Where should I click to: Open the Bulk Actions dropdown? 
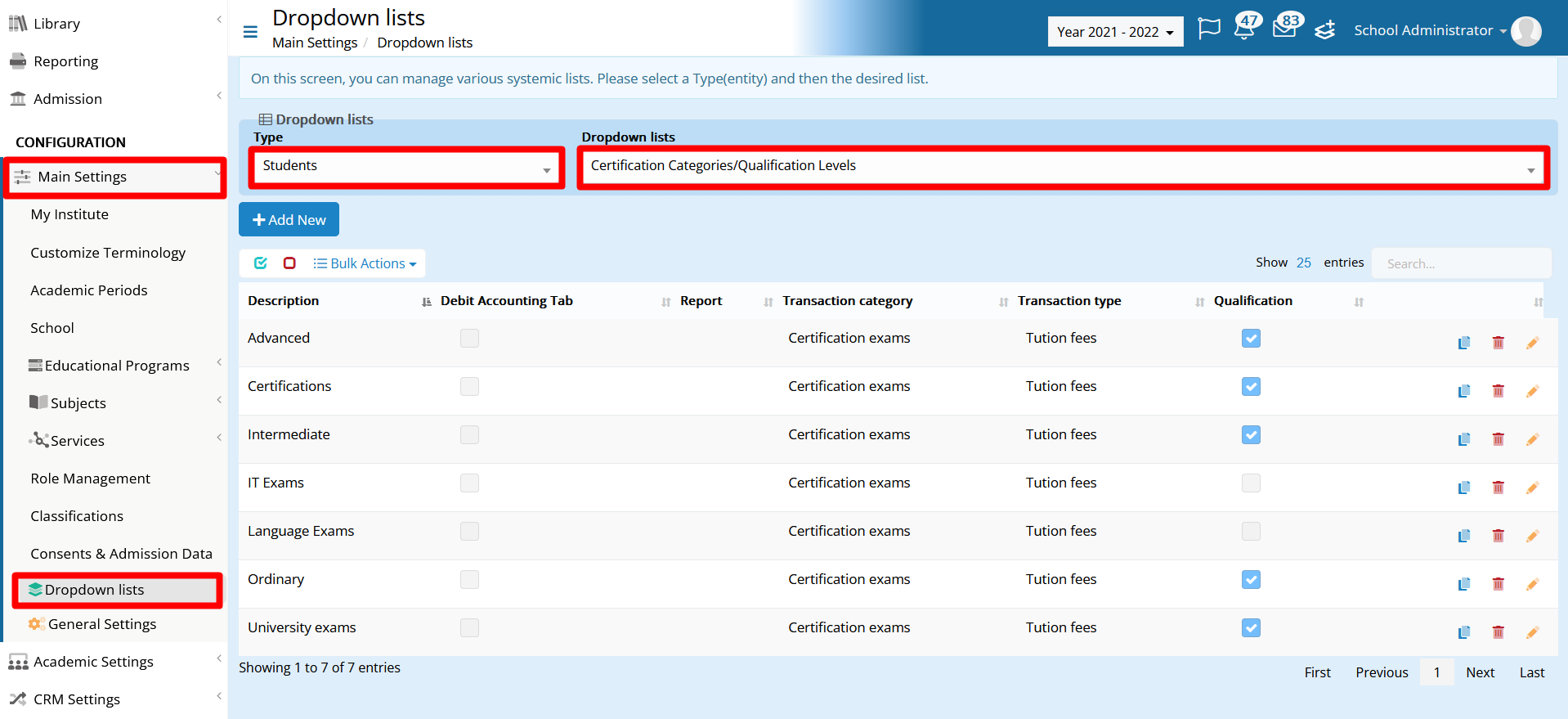[x=365, y=263]
